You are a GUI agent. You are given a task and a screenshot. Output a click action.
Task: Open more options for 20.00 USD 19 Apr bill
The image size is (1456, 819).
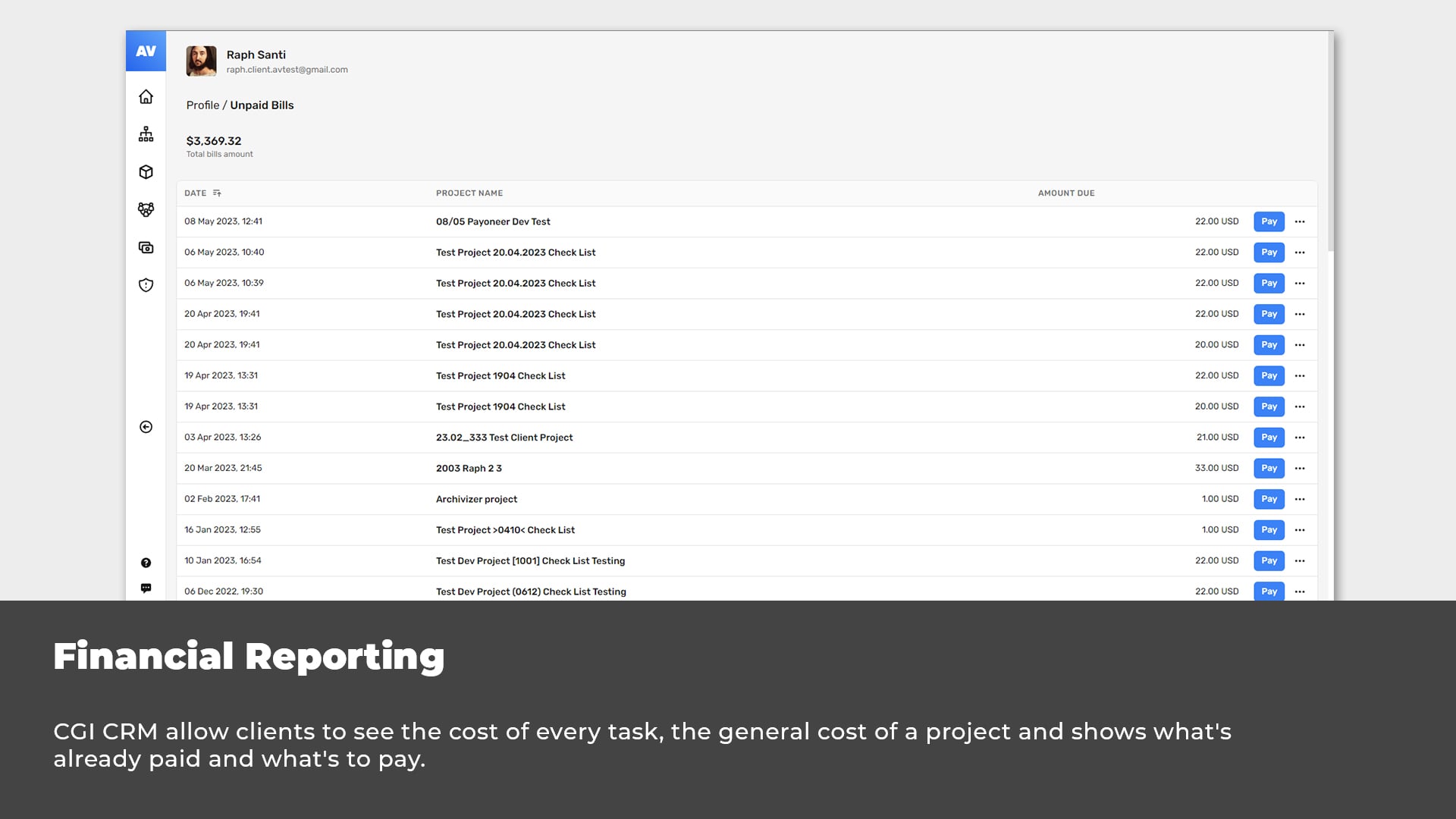tap(1300, 406)
